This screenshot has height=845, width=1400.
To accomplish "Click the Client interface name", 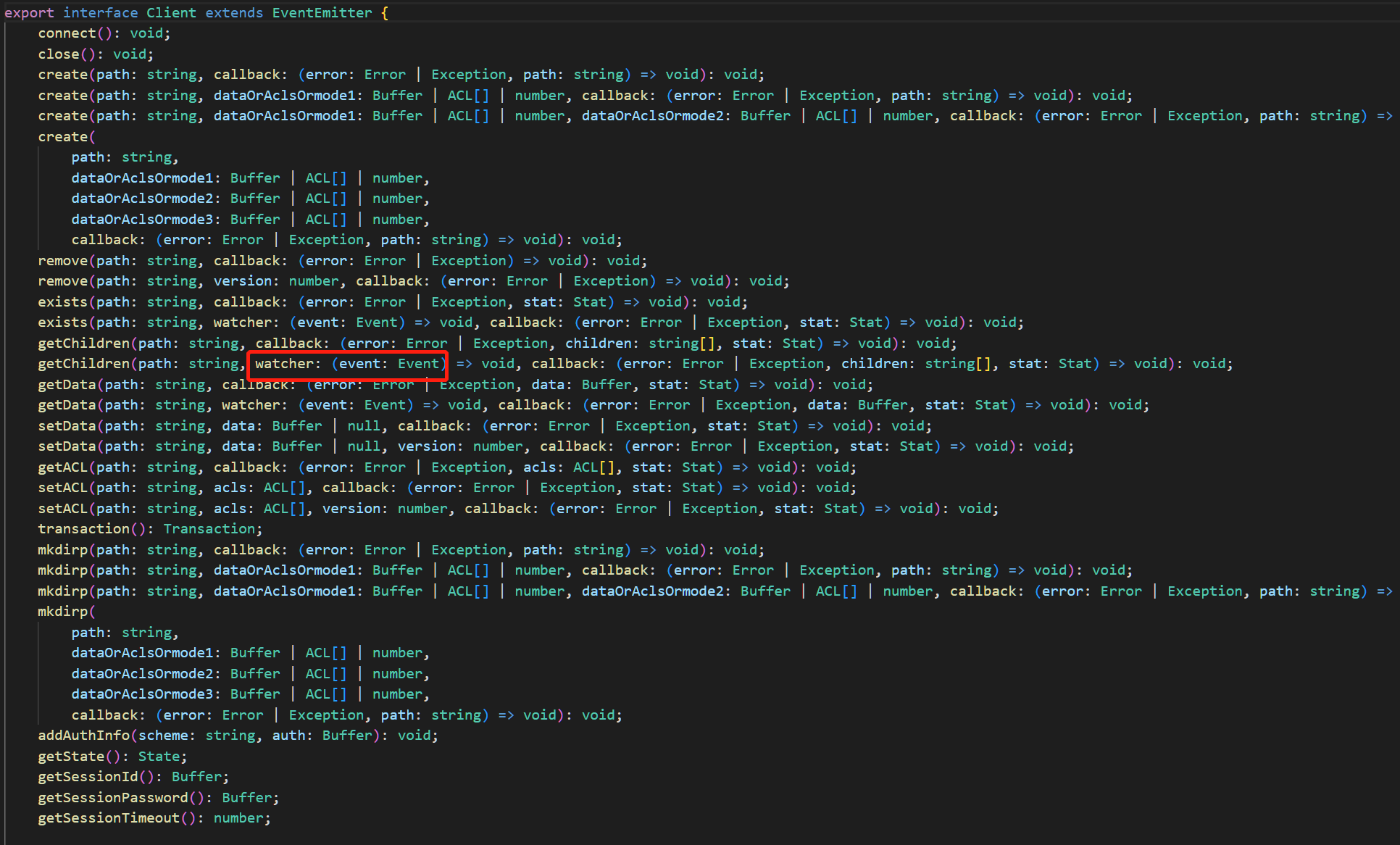I will [x=171, y=13].
